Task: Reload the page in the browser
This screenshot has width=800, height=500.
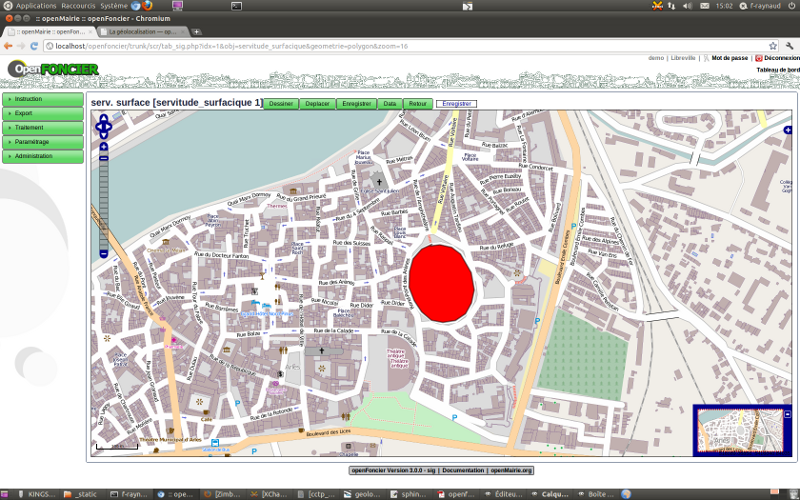Action: (x=34, y=46)
